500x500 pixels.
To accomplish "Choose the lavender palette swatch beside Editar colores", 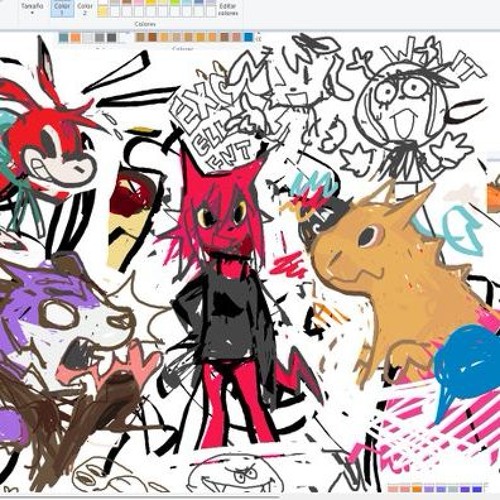I will click(211, 2).
